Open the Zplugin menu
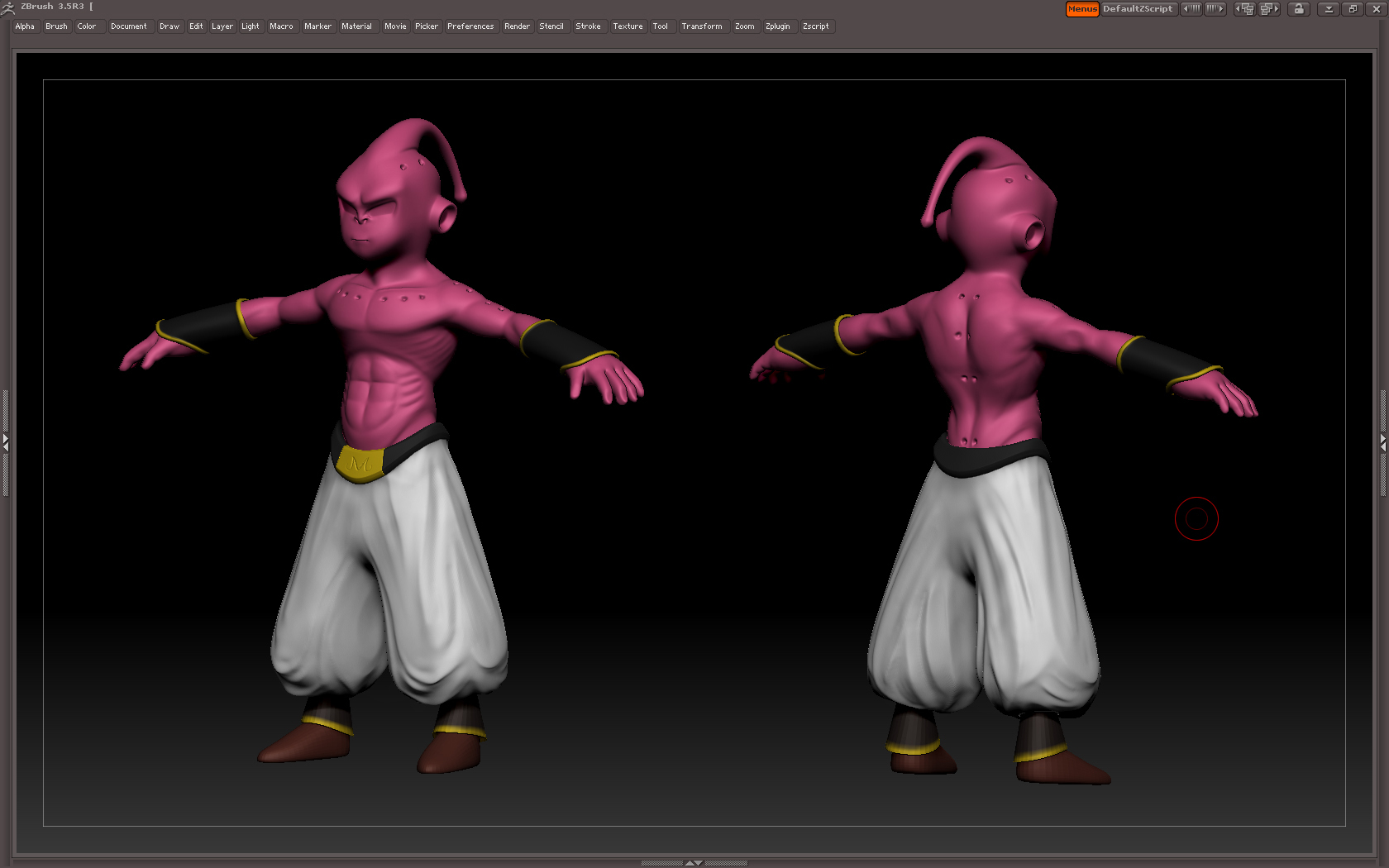1389x868 pixels. [x=777, y=26]
